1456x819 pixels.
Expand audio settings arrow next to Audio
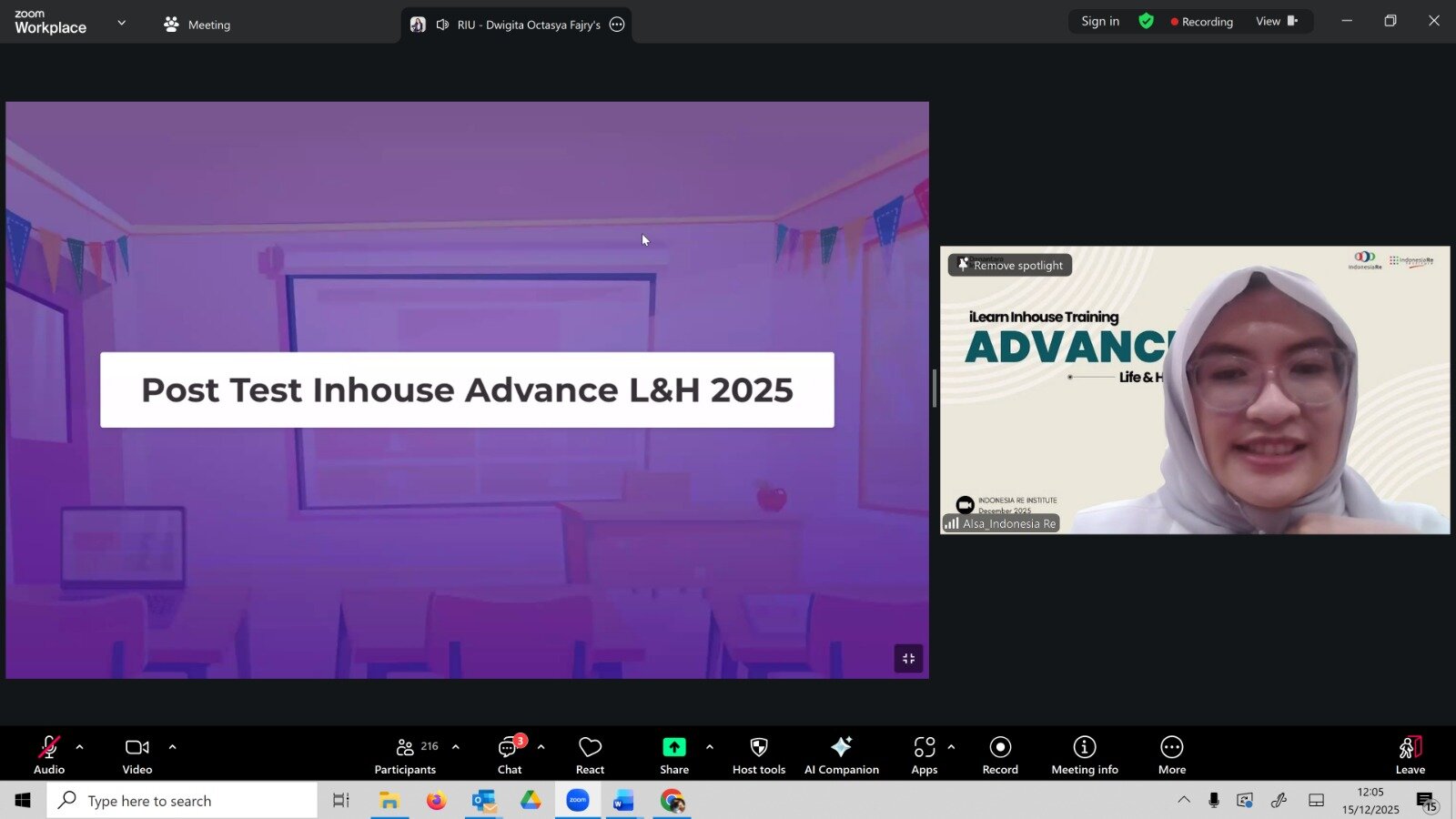click(80, 747)
